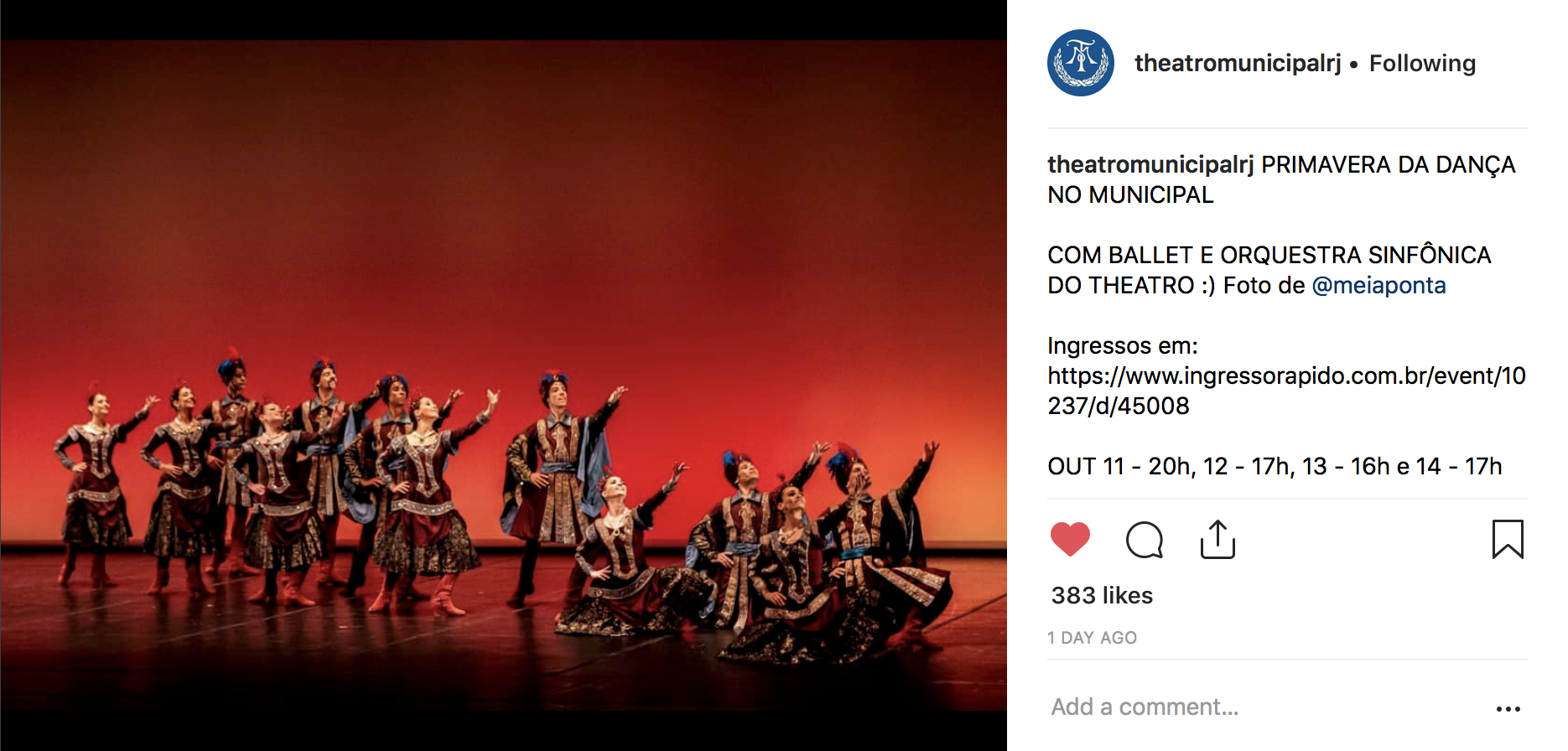The image size is (1568, 751).
Task: Click the OUT 11 - 20h schedule line
Action: click(1275, 466)
